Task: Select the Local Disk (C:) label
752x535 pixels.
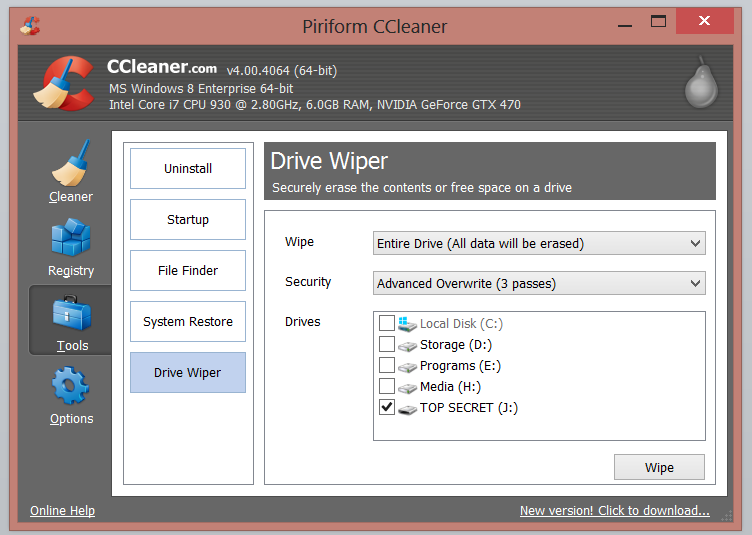Action: click(461, 324)
